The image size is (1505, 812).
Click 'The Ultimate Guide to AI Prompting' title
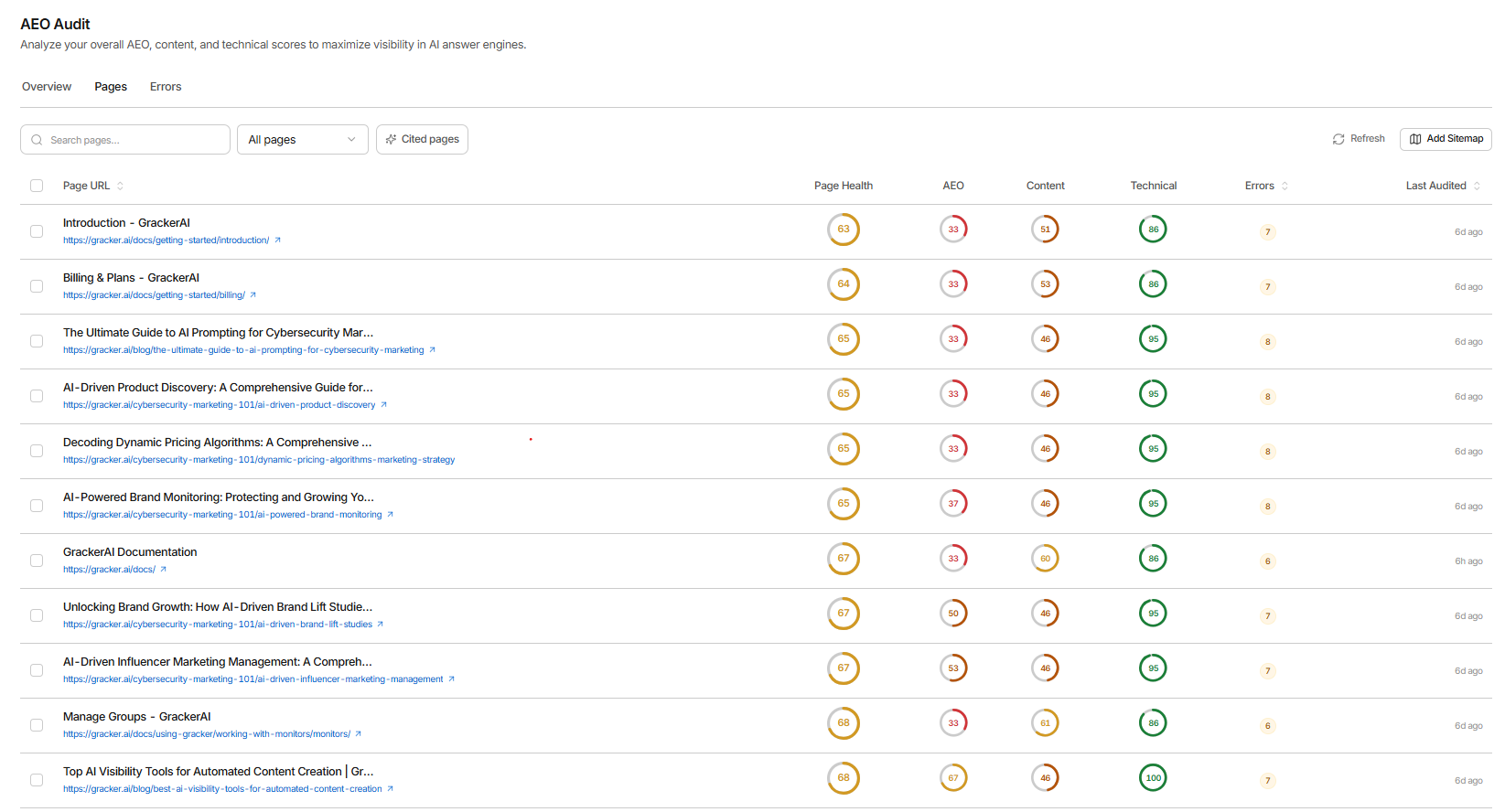(x=218, y=333)
